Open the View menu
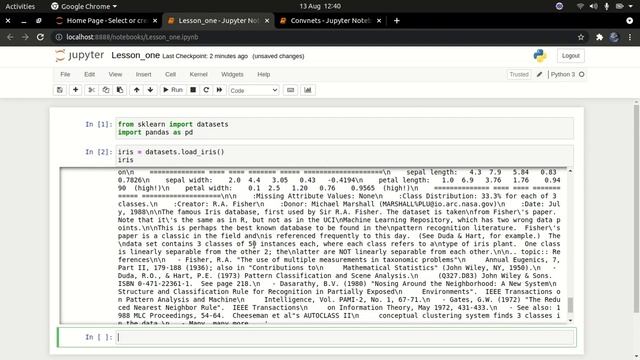Image resolution: width=640 pixels, height=360 pixels. (115, 74)
